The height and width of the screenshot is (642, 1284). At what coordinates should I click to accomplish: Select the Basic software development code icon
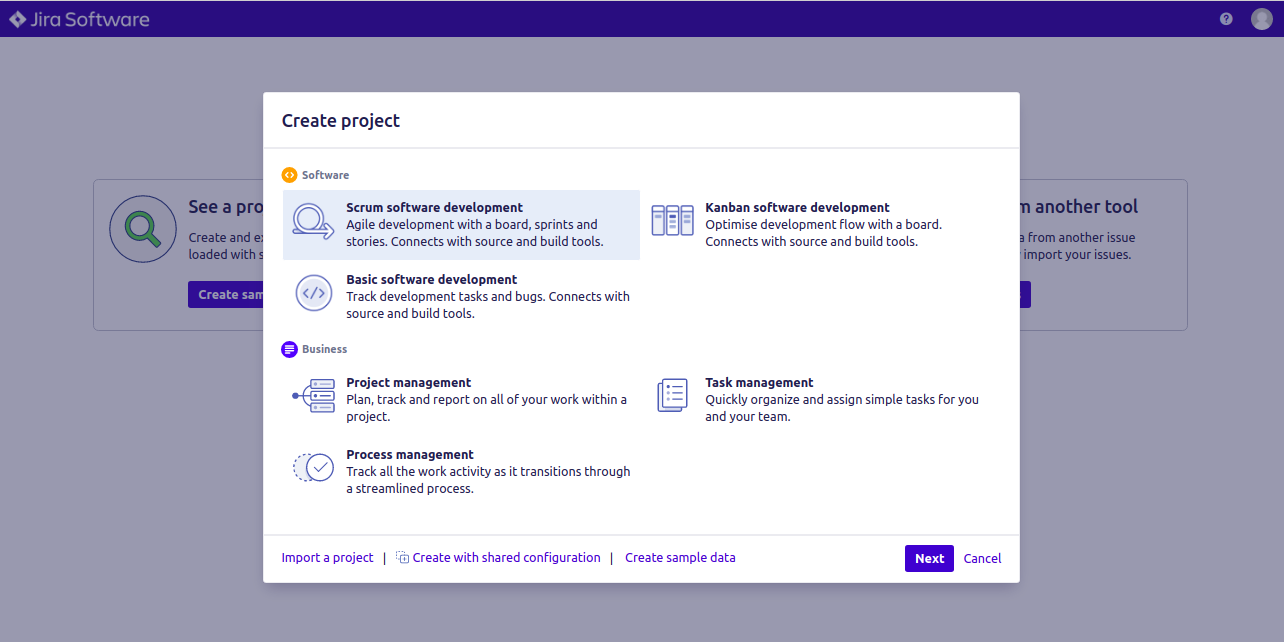click(313, 293)
